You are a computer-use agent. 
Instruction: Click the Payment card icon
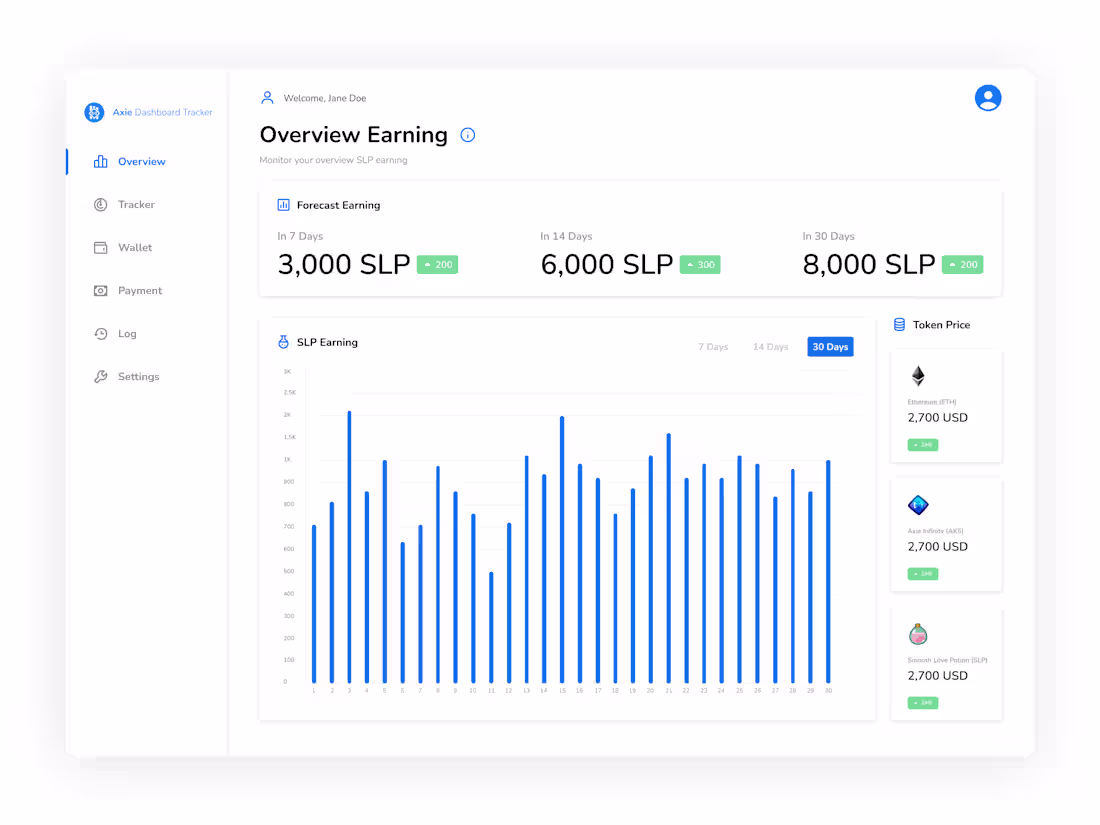pyautogui.click(x=101, y=290)
